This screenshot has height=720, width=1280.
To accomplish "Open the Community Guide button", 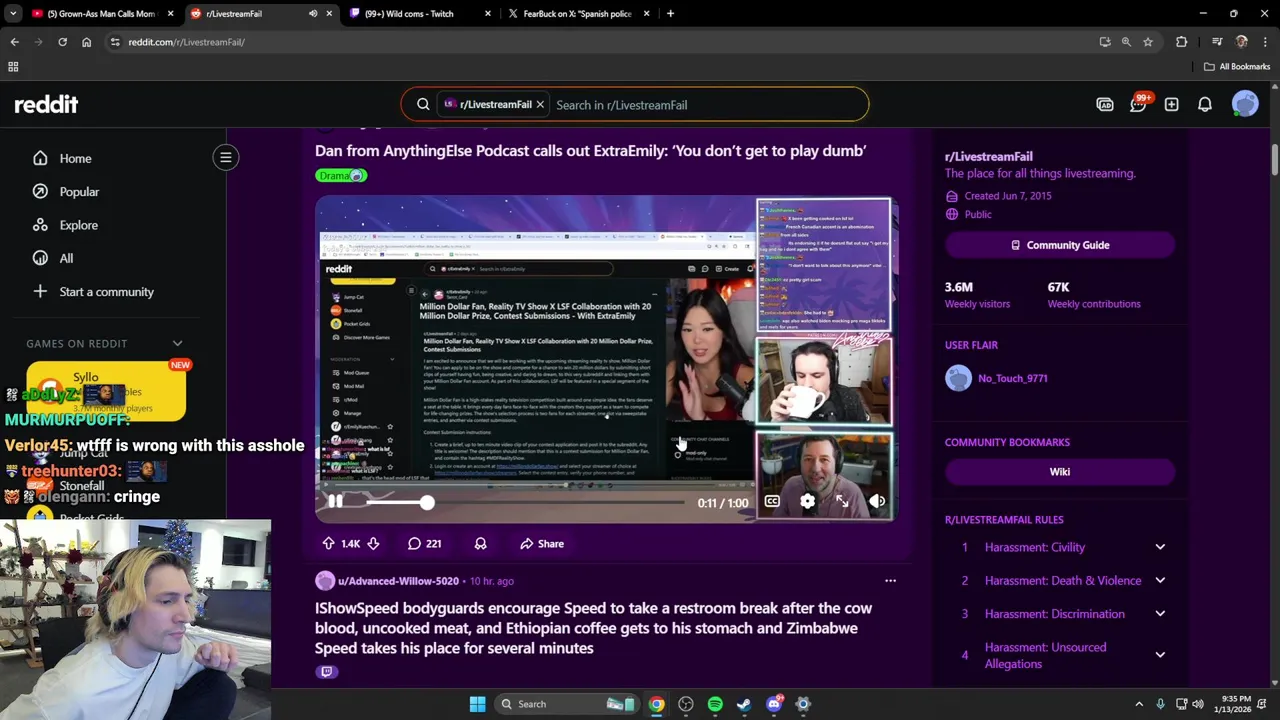I will click(1059, 245).
